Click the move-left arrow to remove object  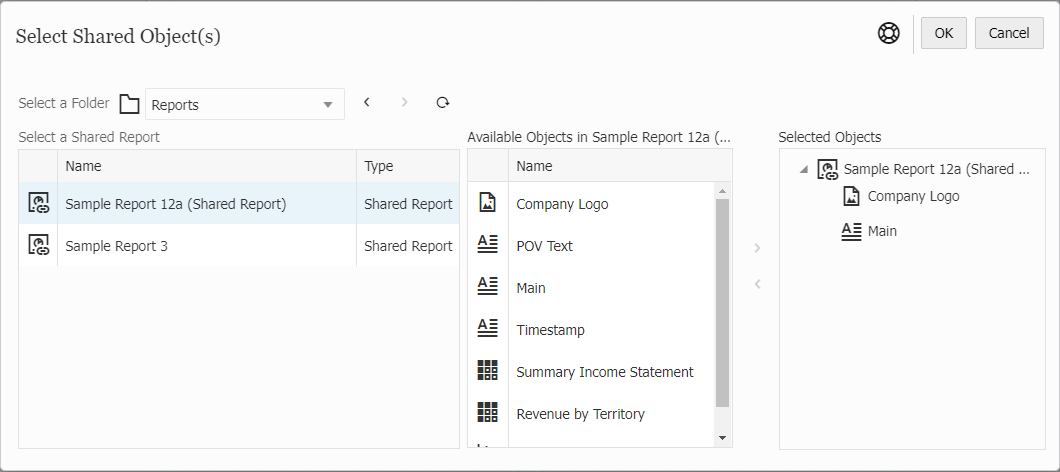pos(757,284)
